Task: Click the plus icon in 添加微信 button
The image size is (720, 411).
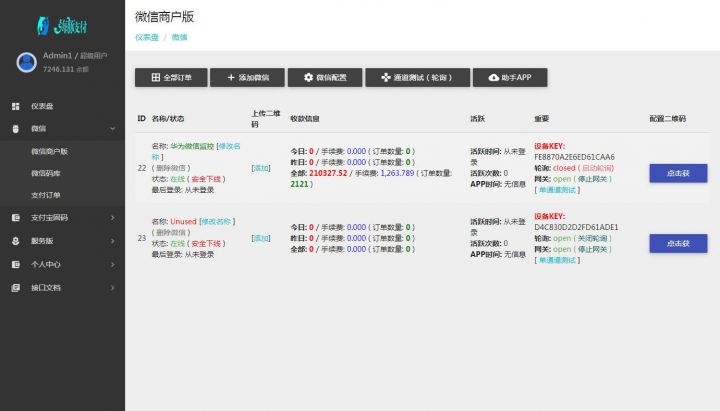Action: [231, 77]
